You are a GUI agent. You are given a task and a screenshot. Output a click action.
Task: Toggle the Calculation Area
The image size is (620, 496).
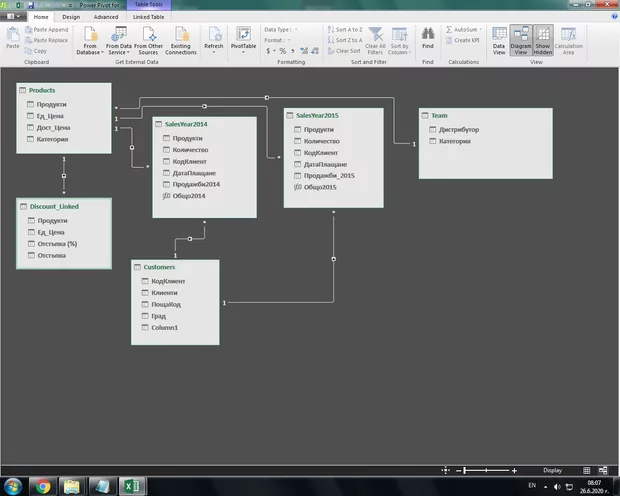tap(568, 40)
